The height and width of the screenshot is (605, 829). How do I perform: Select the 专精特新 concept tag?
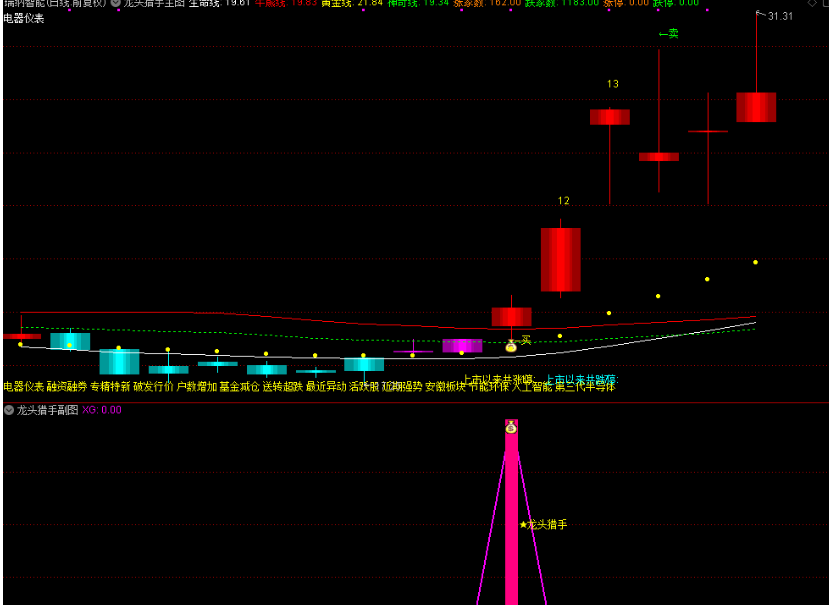(109, 386)
